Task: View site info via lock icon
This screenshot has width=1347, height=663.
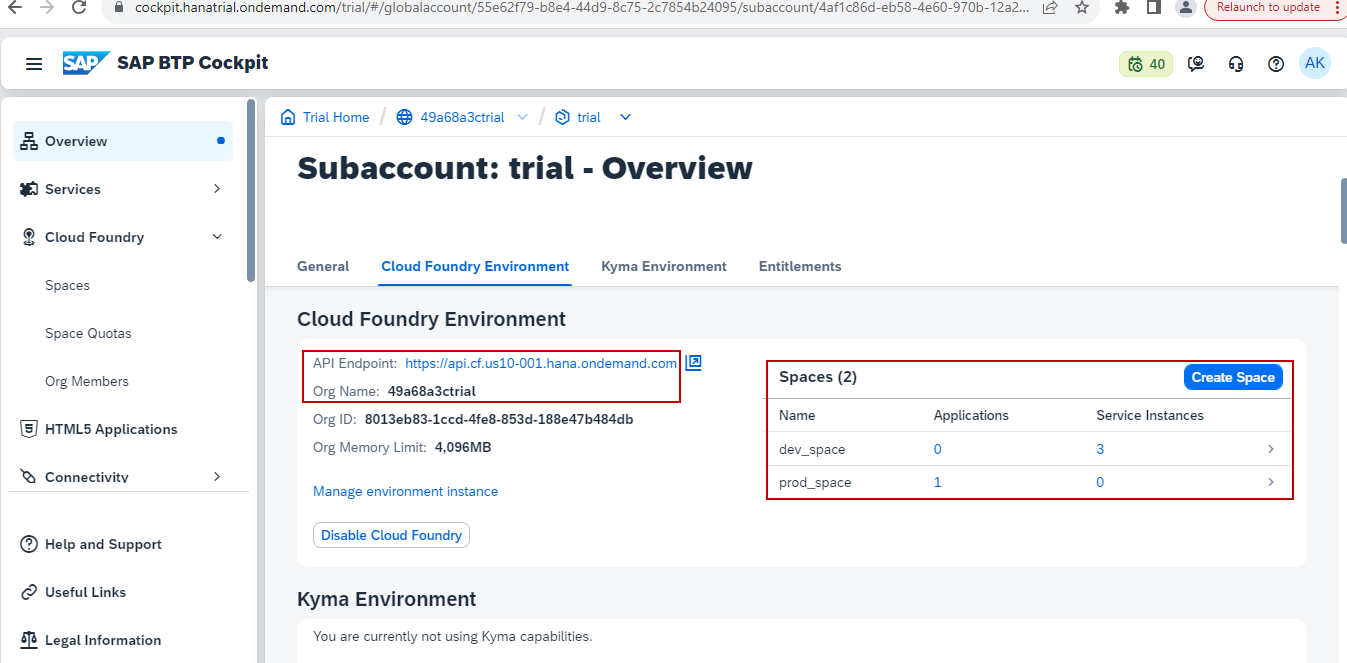Action: tap(118, 7)
